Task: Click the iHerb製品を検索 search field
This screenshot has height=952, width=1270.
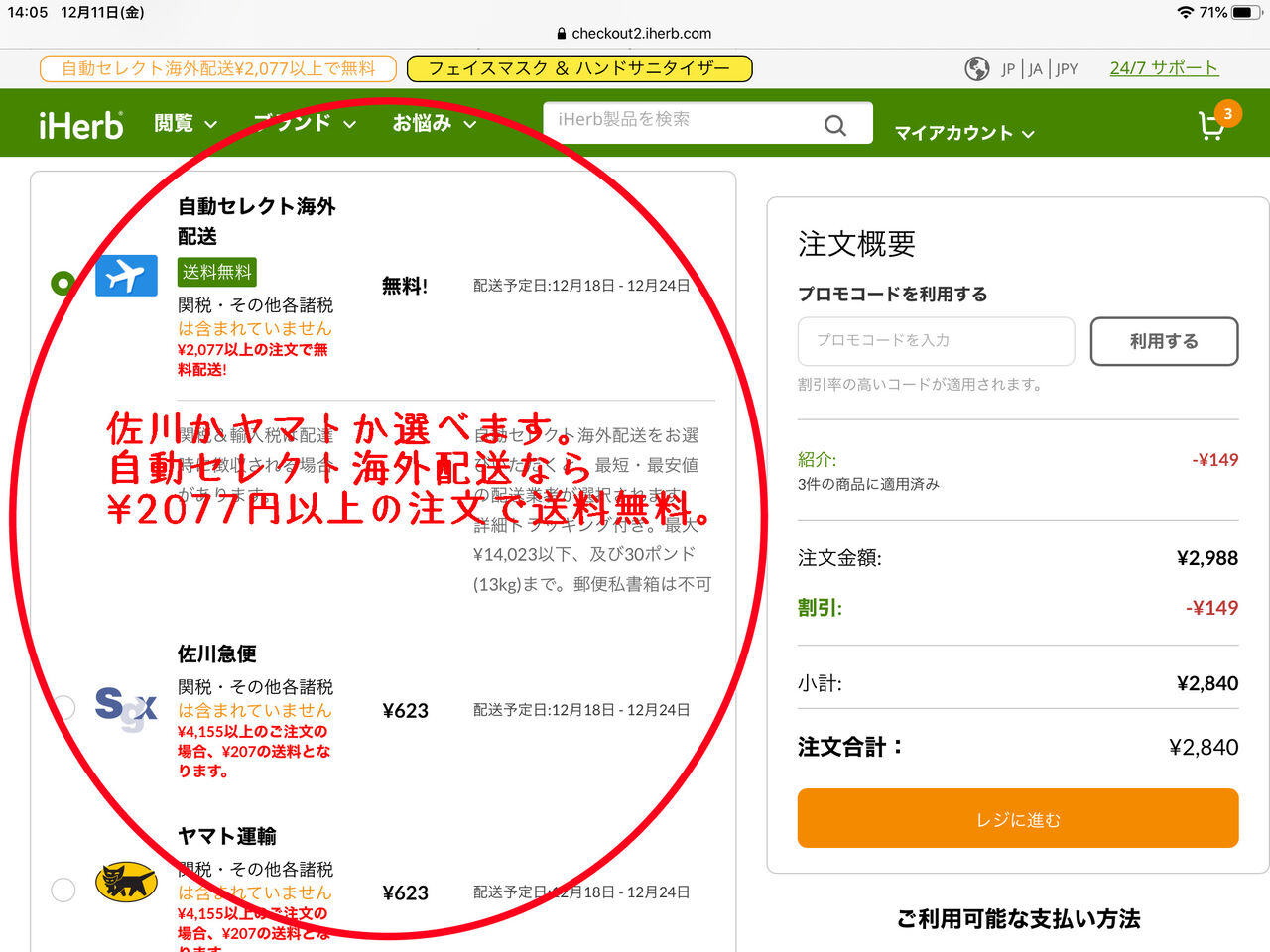Action: coord(707,123)
